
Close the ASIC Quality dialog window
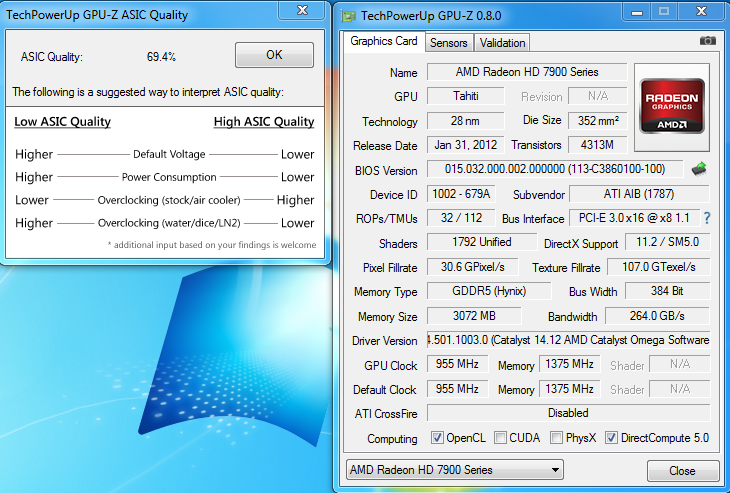[302, 10]
